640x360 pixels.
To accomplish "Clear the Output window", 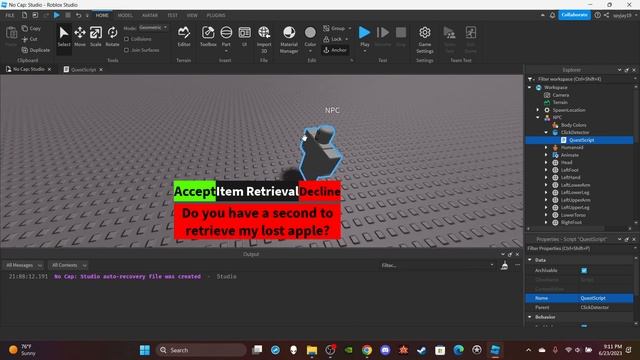I will [504, 265].
